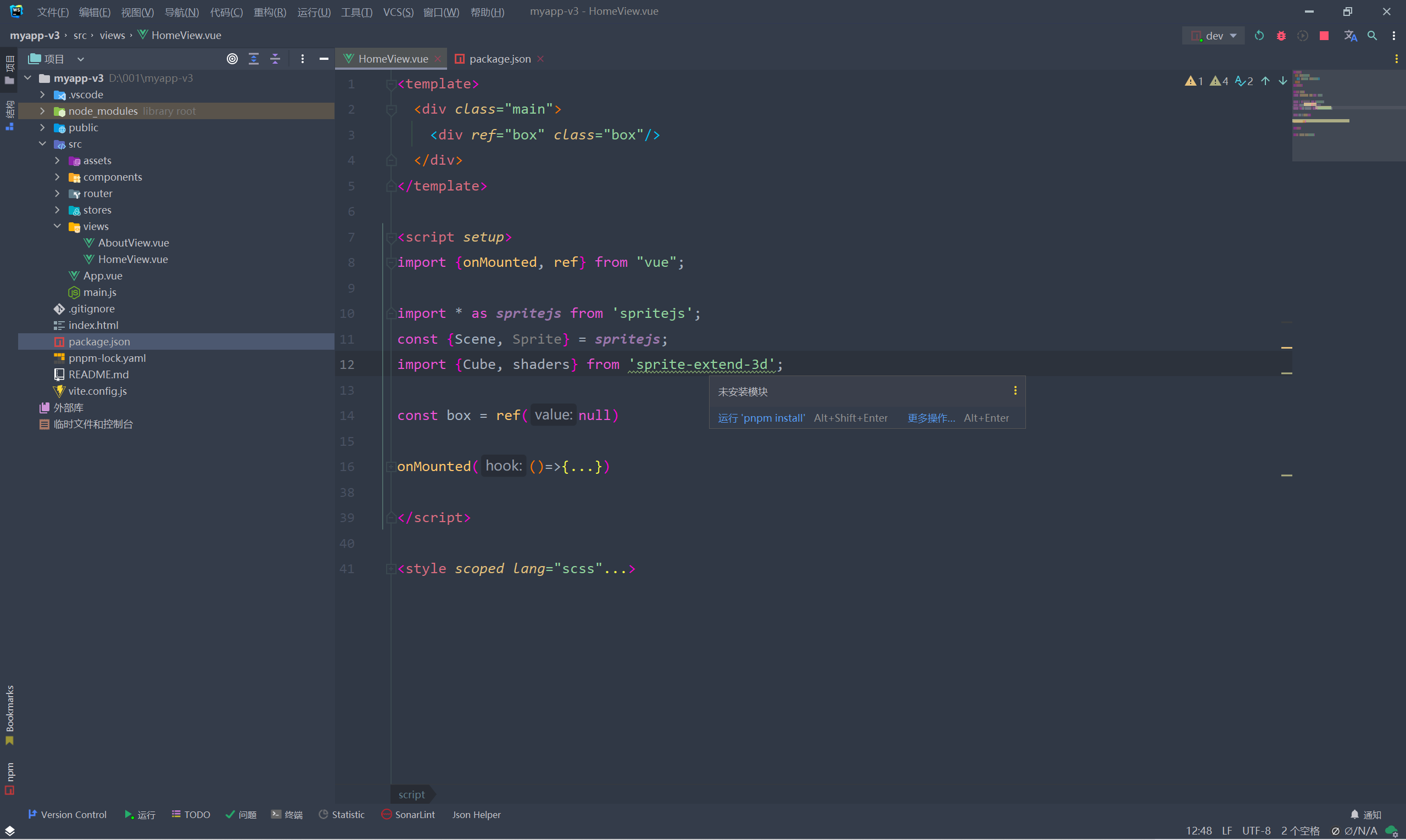Run 'pnpm install' from the popup
Viewport: 1406px width, 840px height.
[x=761, y=418]
